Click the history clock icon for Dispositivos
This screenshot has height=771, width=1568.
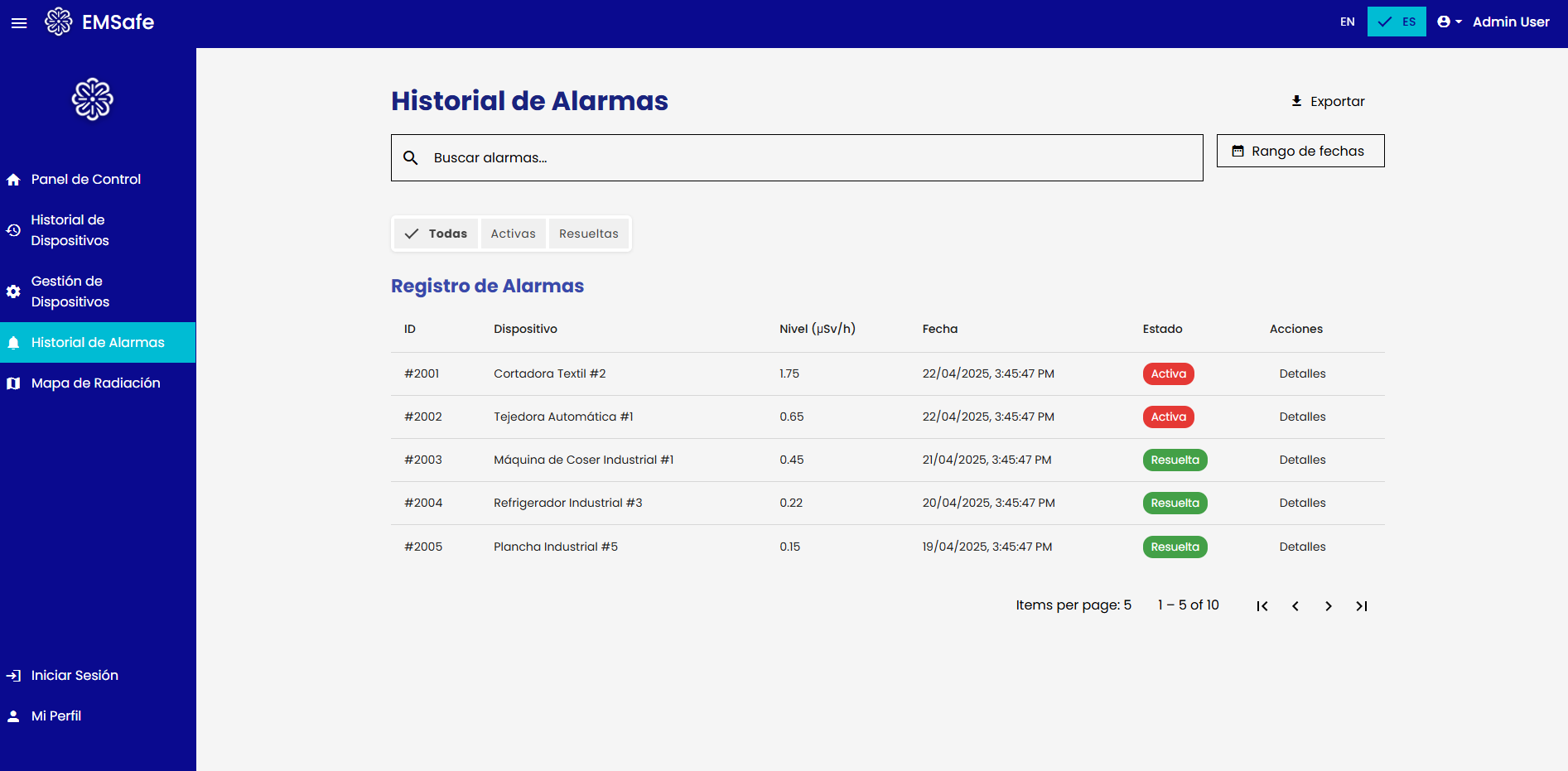coord(13,230)
